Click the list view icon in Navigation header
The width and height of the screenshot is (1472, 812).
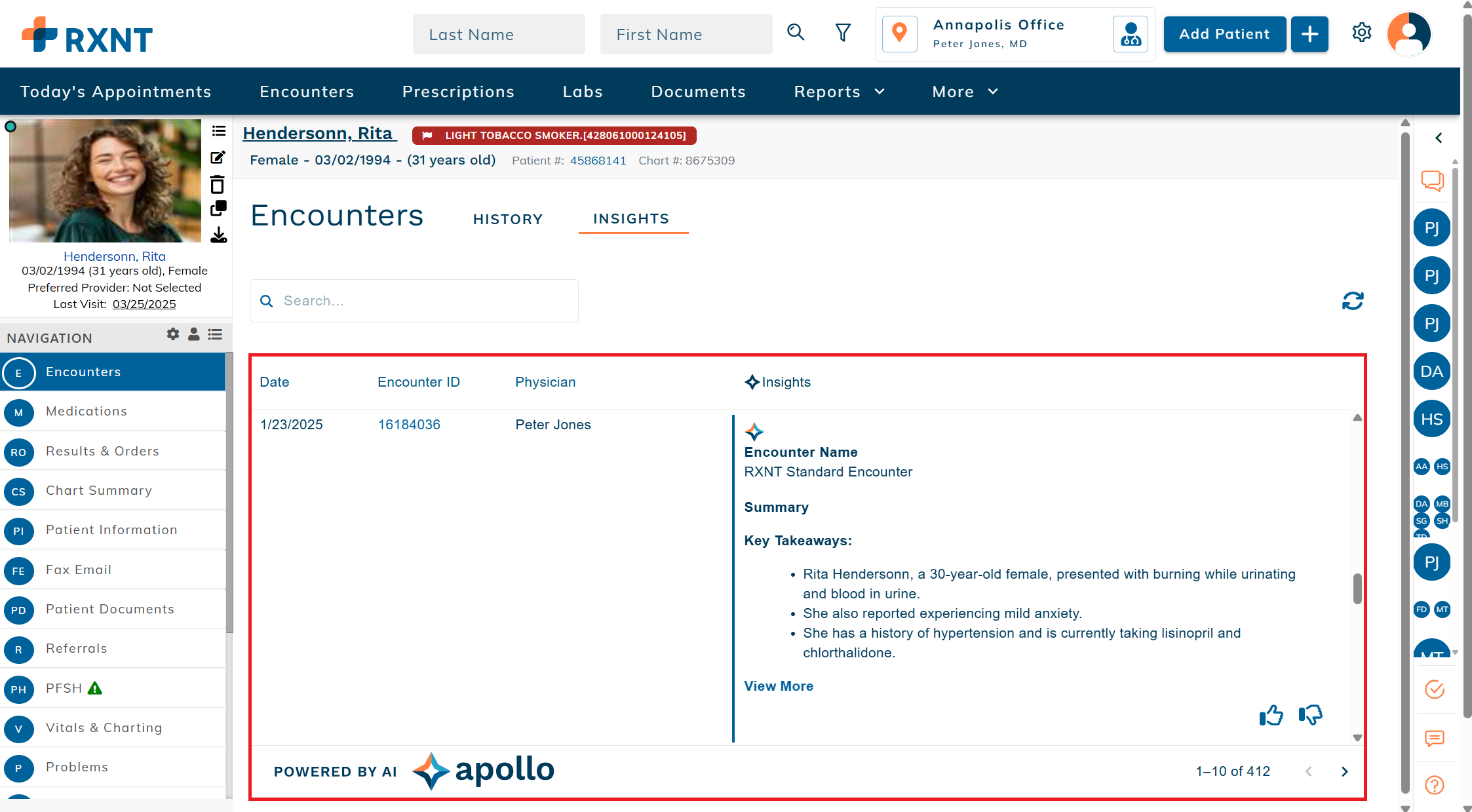(215, 334)
